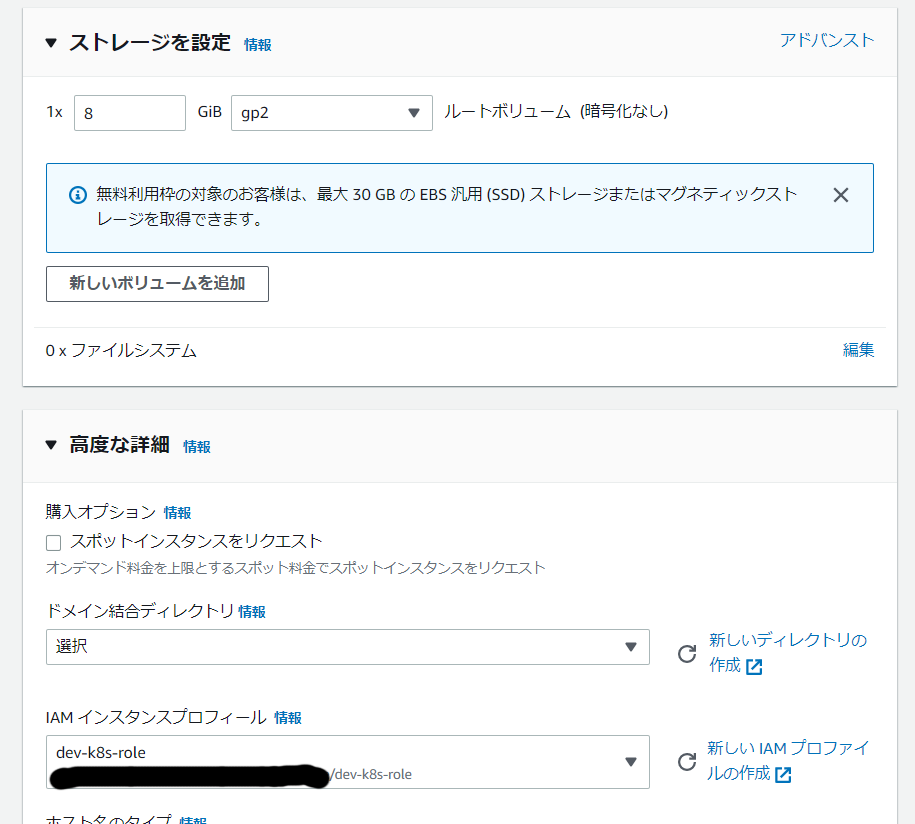Viewport: 915px width, 824px height.
Task: Open 情報 link next to 購入オプション
Action: pyautogui.click(x=178, y=513)
